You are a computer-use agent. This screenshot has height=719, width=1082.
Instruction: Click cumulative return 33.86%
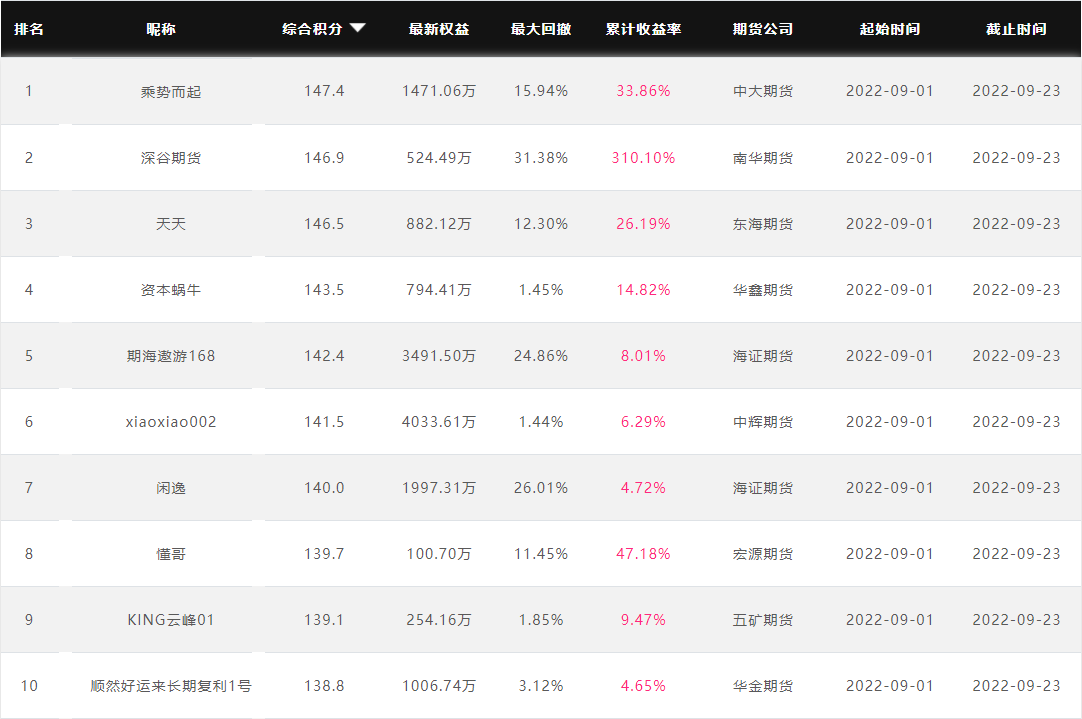pos(643,91)
